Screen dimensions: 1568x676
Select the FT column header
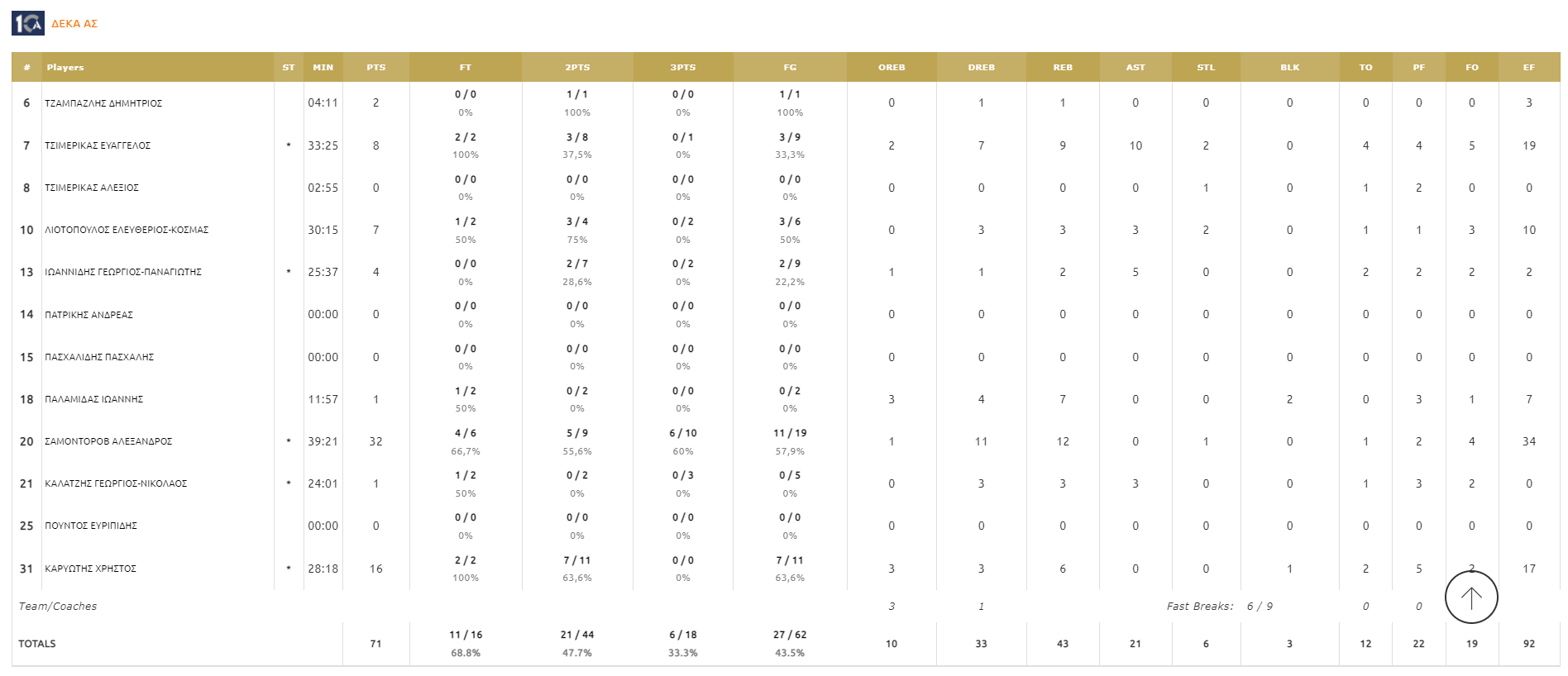click(466, 68)
